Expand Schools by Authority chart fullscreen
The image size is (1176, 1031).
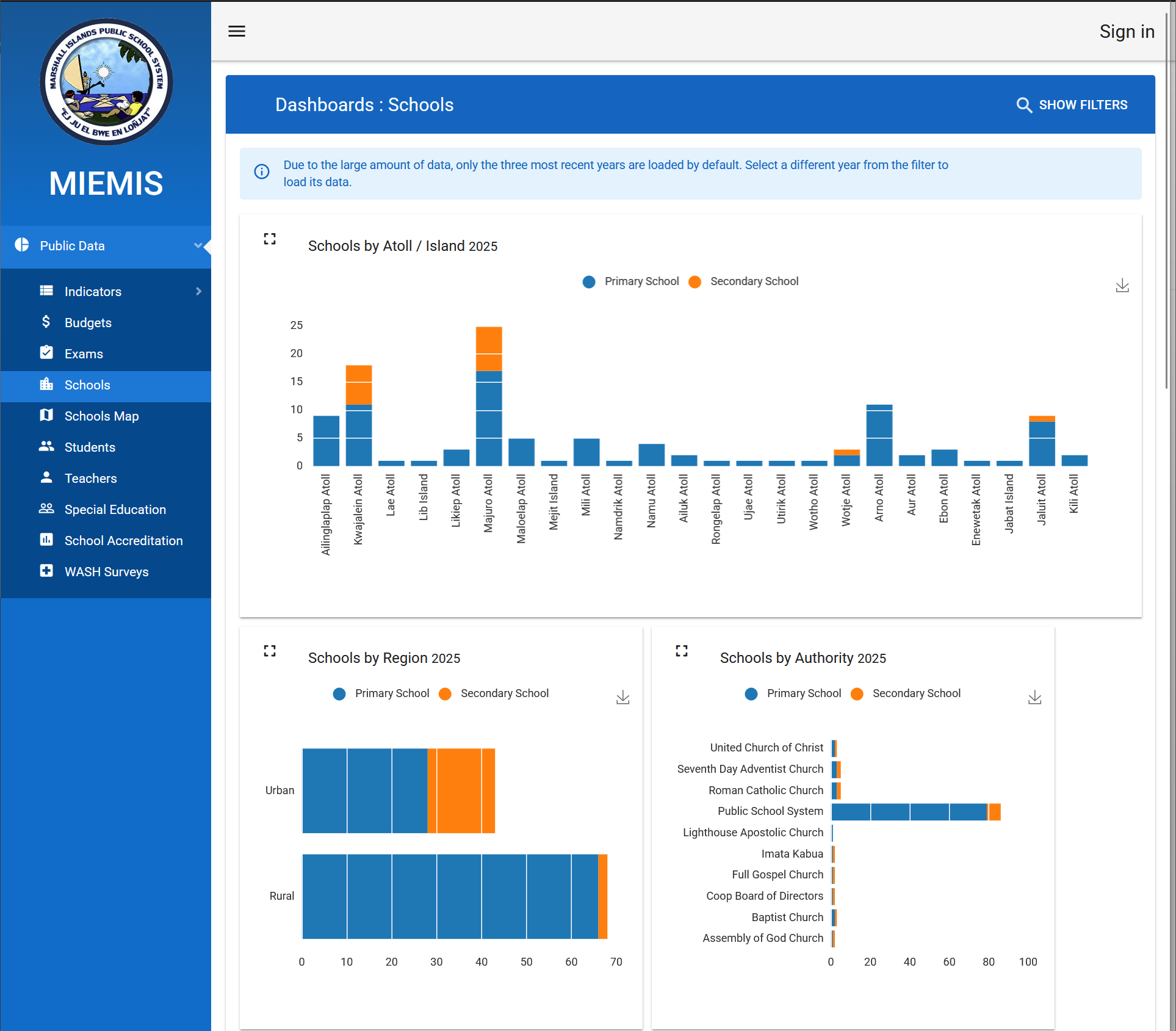[x=682, y=651]
